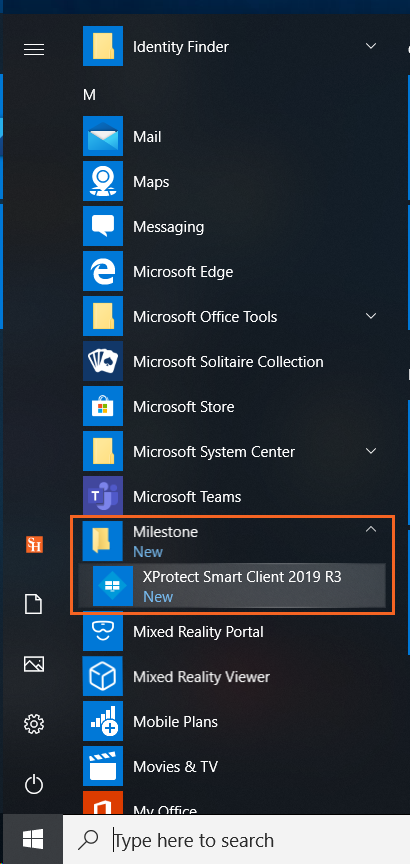
Task: Open the hamburger menu at top left
Action: pos(34,49)
